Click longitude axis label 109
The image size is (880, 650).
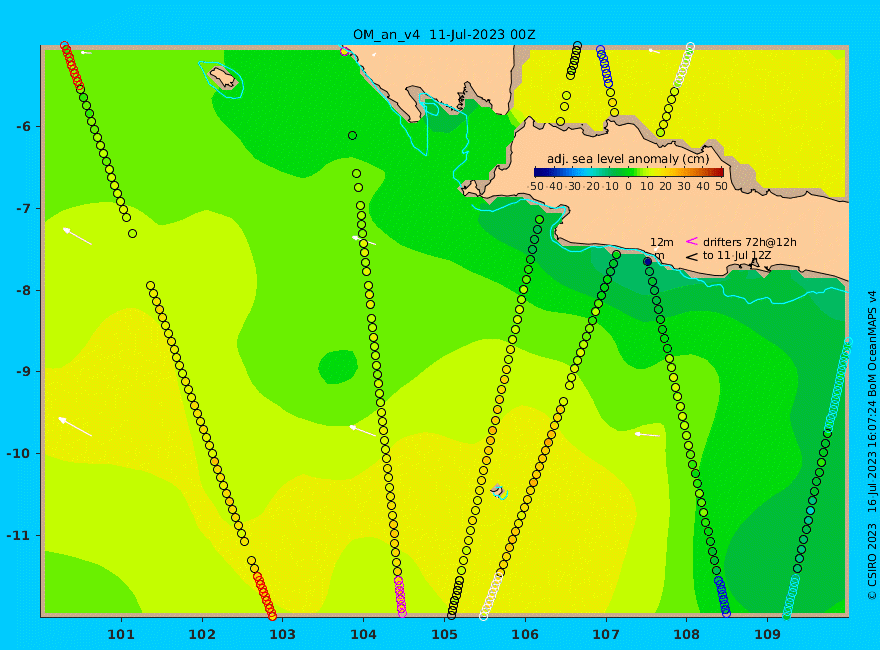767,635
